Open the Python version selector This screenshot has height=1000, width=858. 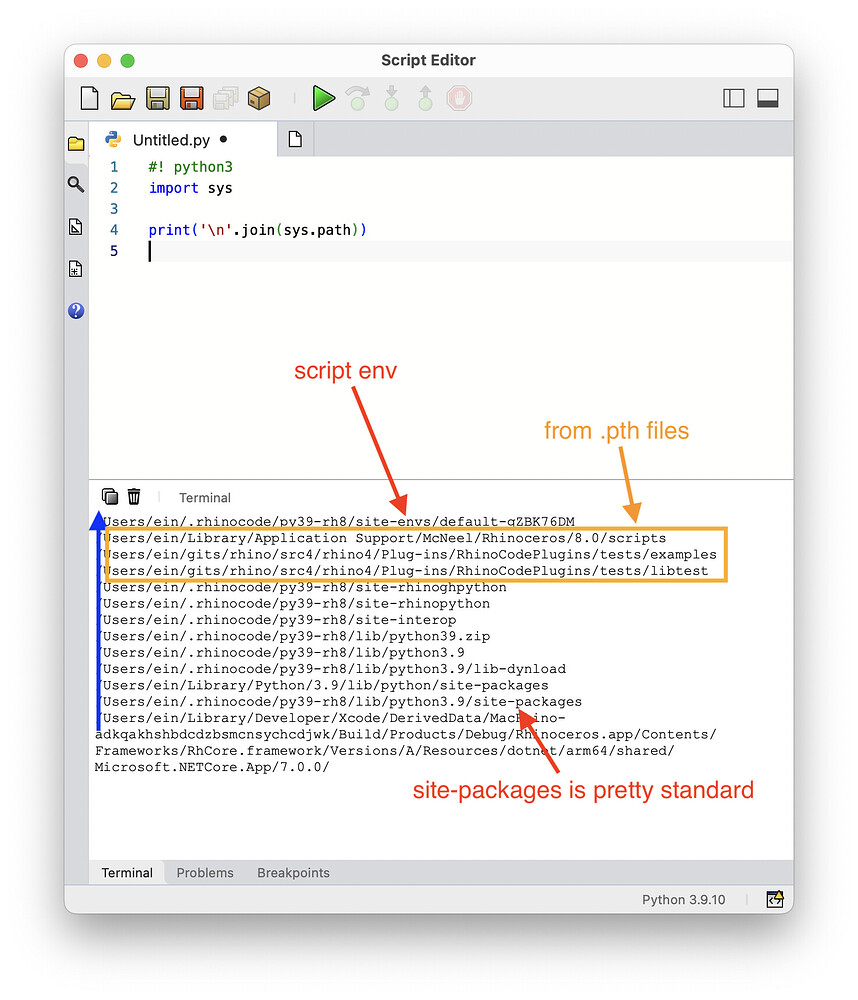pyautogui.click(x=683, y=899)
